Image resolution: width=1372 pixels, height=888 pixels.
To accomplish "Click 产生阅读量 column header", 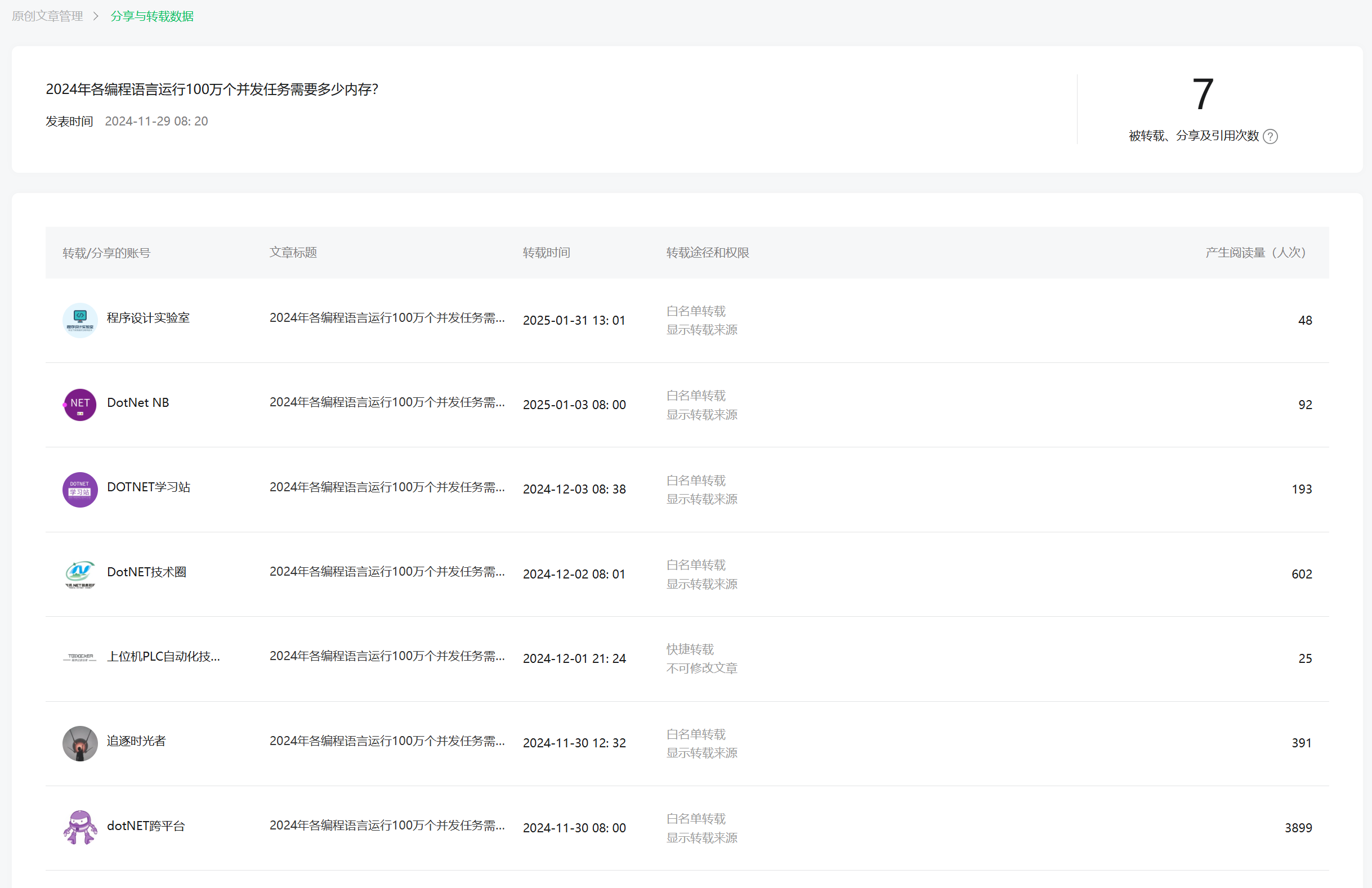I will 1255,253.
